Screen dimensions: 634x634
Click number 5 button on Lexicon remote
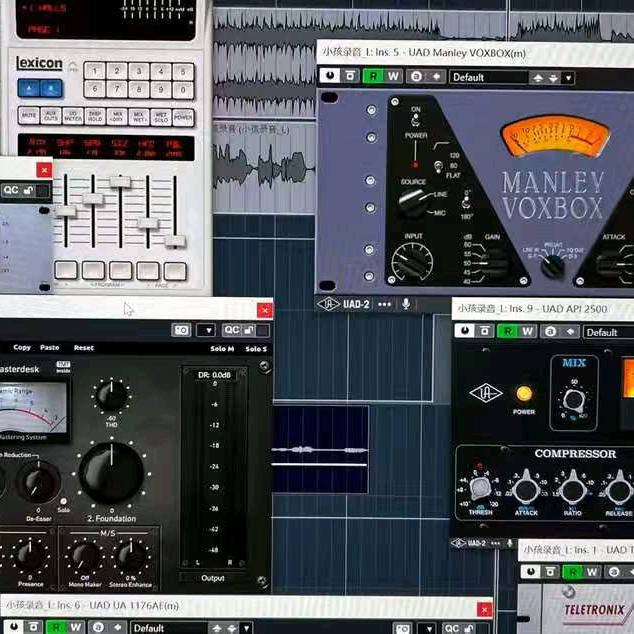183,72
